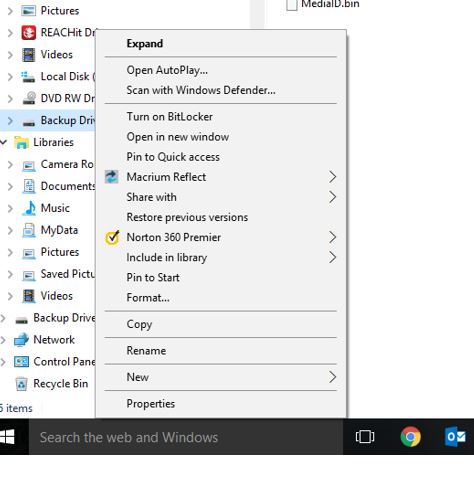The width and height of the screenshot is (474, 487).
Task: Click the Macrium Reflect icon in context menu
Action: pyautogui.click(x=111, y=177)
